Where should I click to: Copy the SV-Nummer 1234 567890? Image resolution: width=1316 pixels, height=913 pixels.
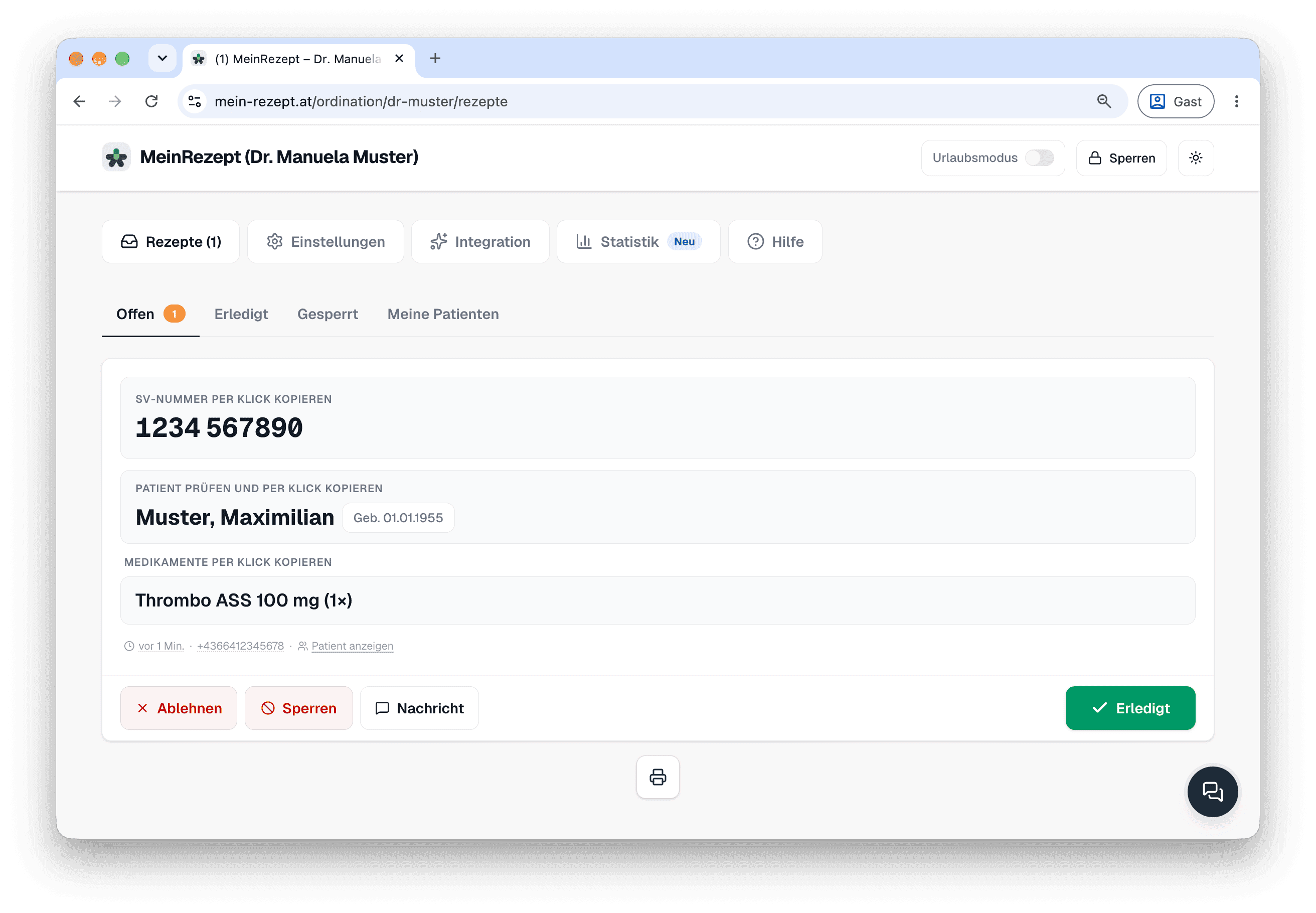point(657,417)
